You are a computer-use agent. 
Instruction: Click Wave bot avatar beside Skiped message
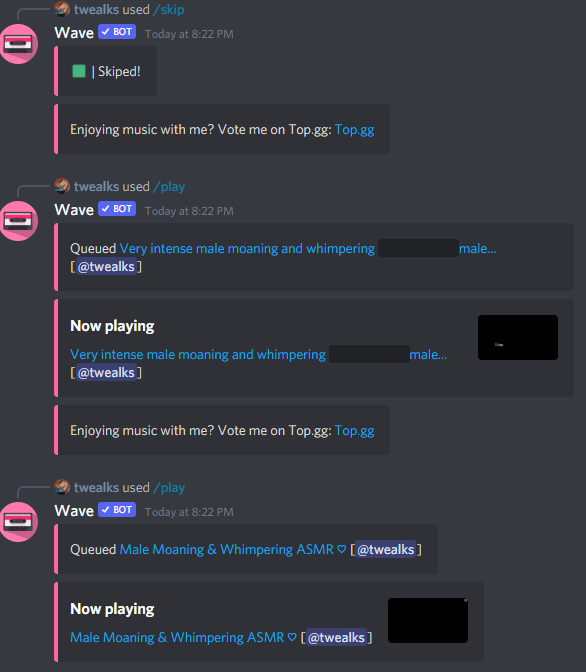18,44
